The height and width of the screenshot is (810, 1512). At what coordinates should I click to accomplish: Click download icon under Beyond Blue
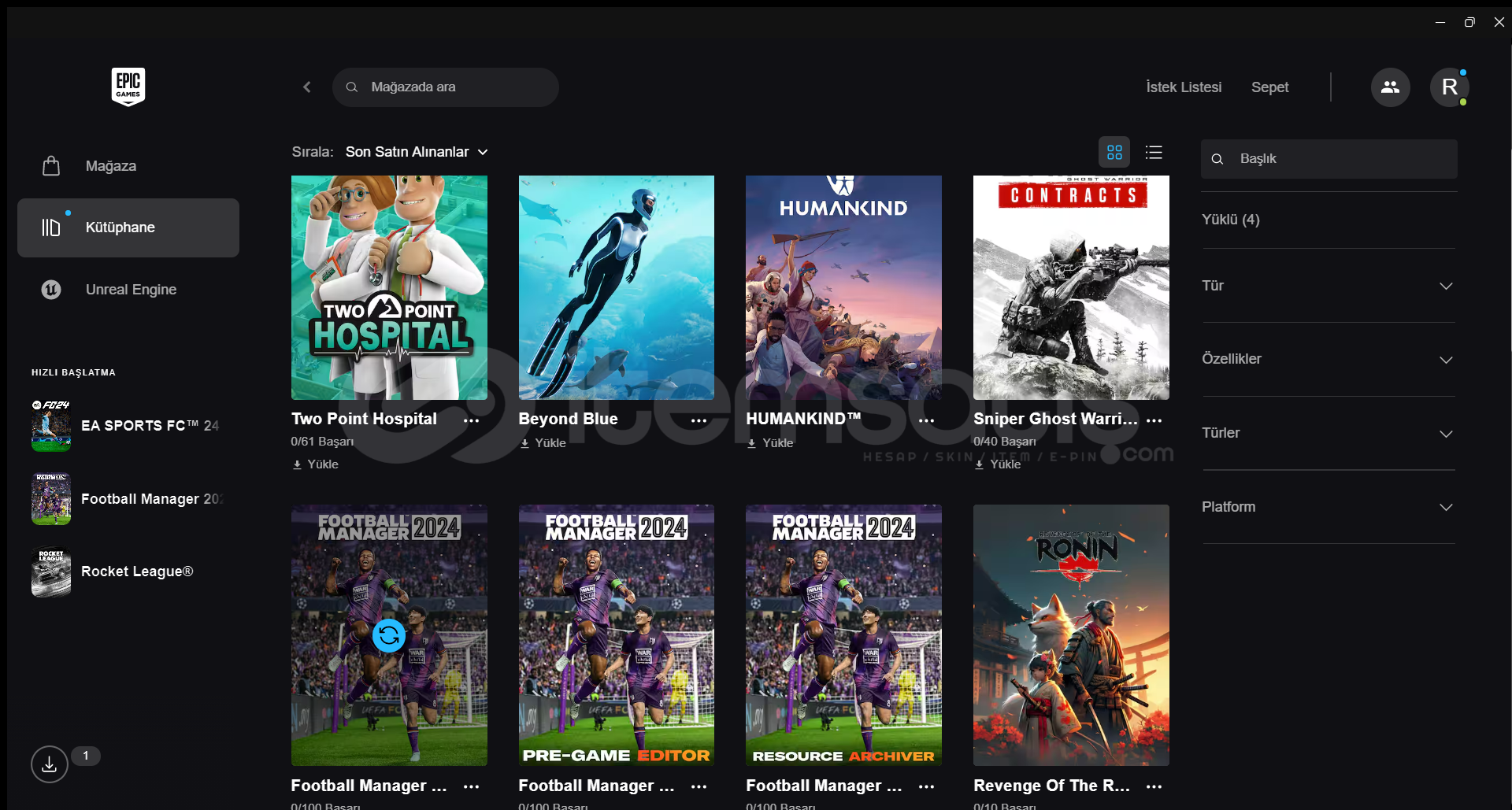tap(525, 443)
